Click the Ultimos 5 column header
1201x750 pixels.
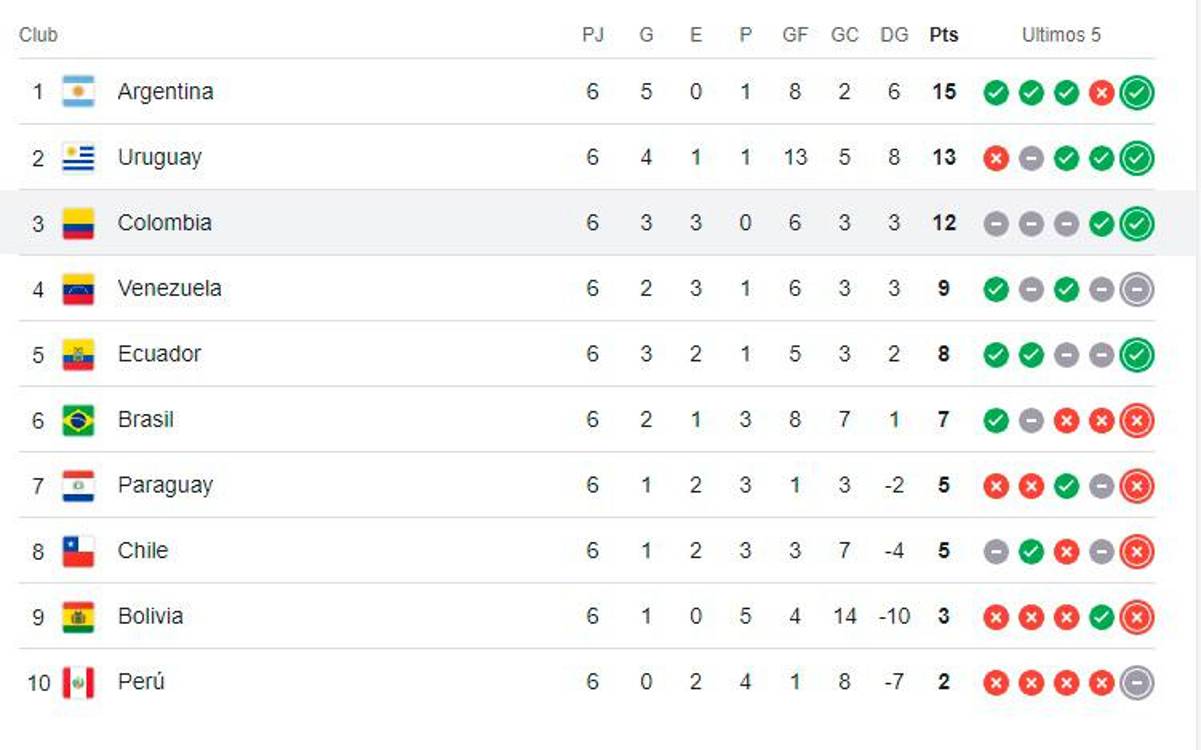[1061, 35]
